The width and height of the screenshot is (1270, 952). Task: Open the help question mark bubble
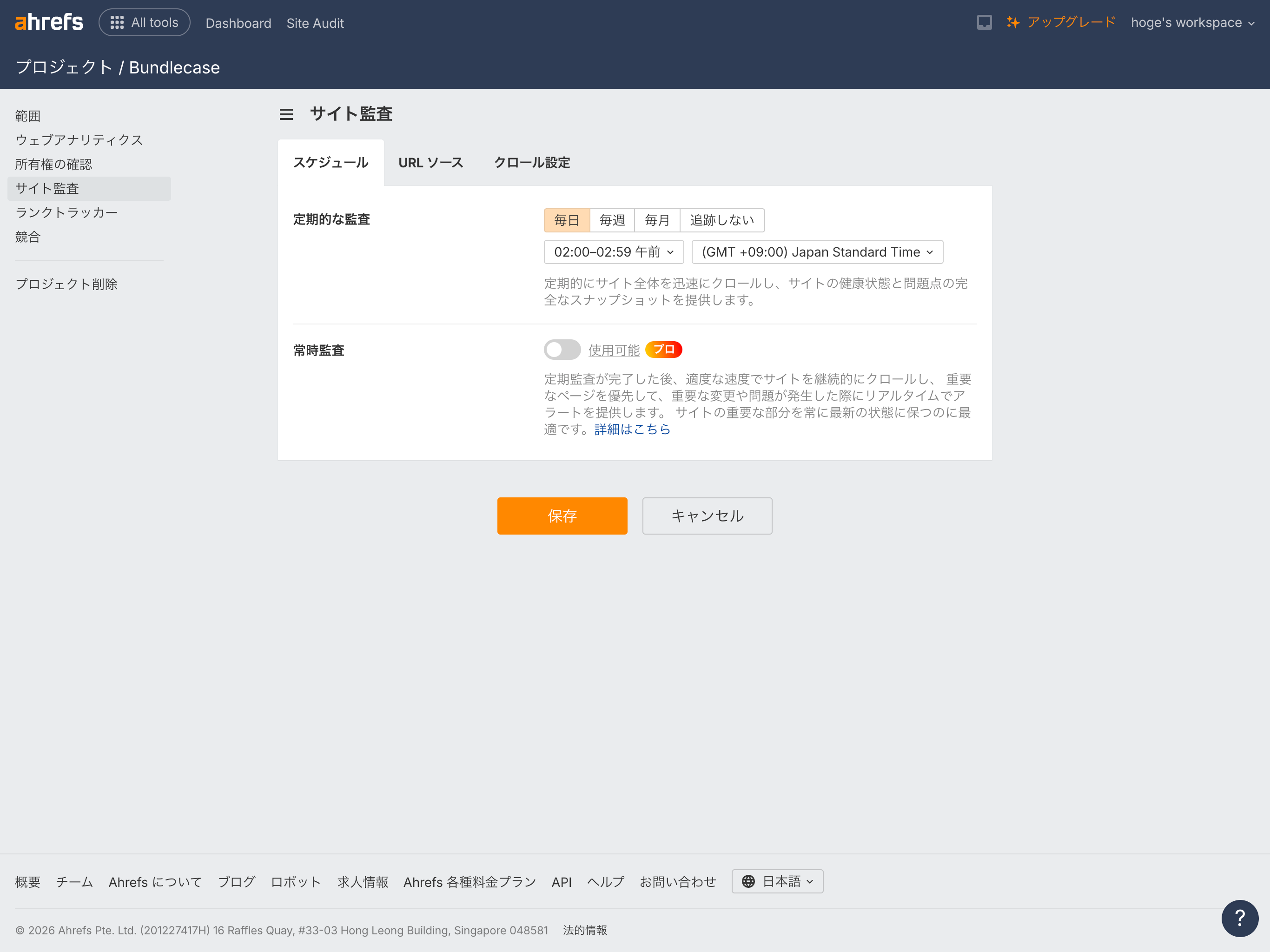click(x=1240, y=918)
